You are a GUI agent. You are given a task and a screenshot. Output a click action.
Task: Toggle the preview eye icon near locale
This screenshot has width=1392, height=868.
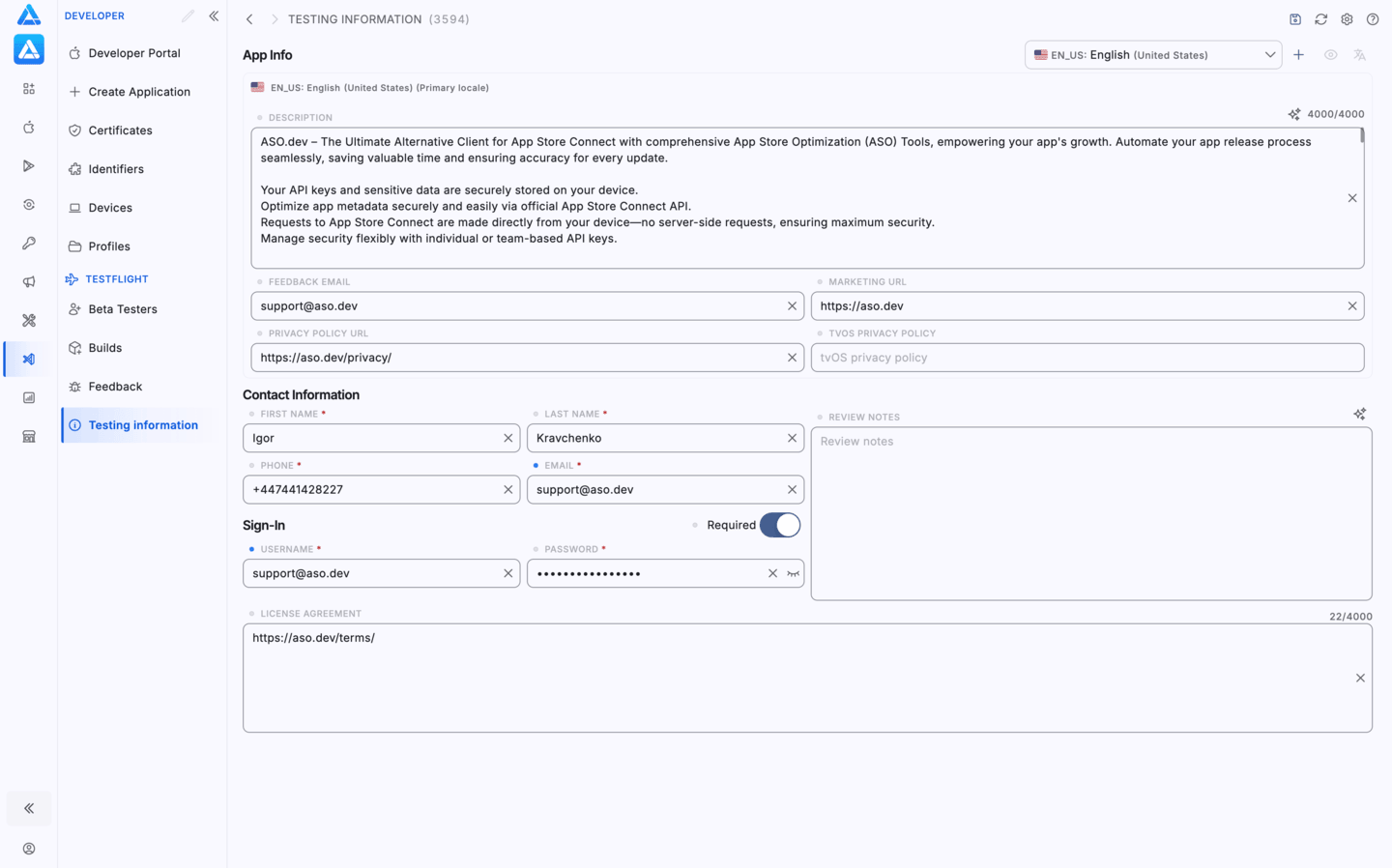click(1331, 55)
